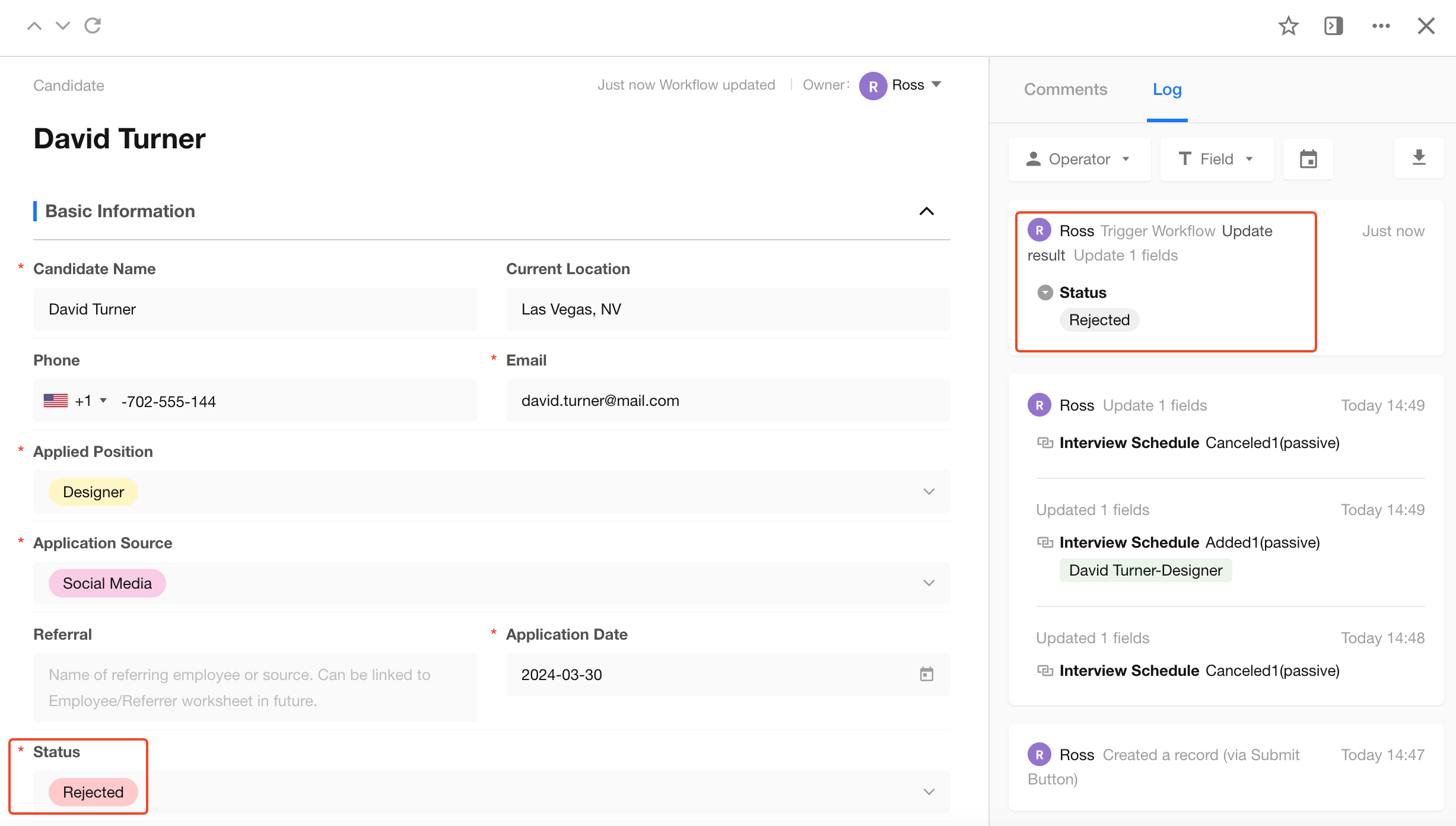Screen dimensions: 1456x826
Task: Switch to the Comments tab
Action: 1066,89
